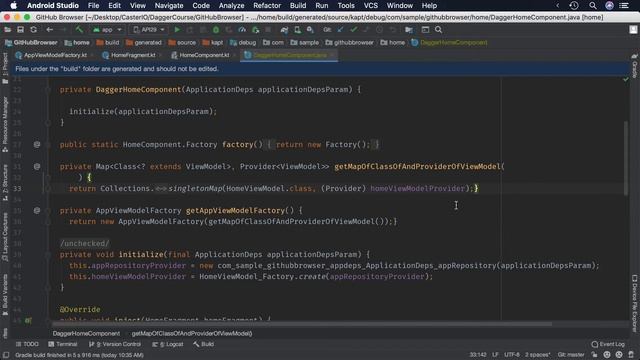Click the Stop square icon in toolbar
Viewport: 640px width, 360px height.
(268, 30)
